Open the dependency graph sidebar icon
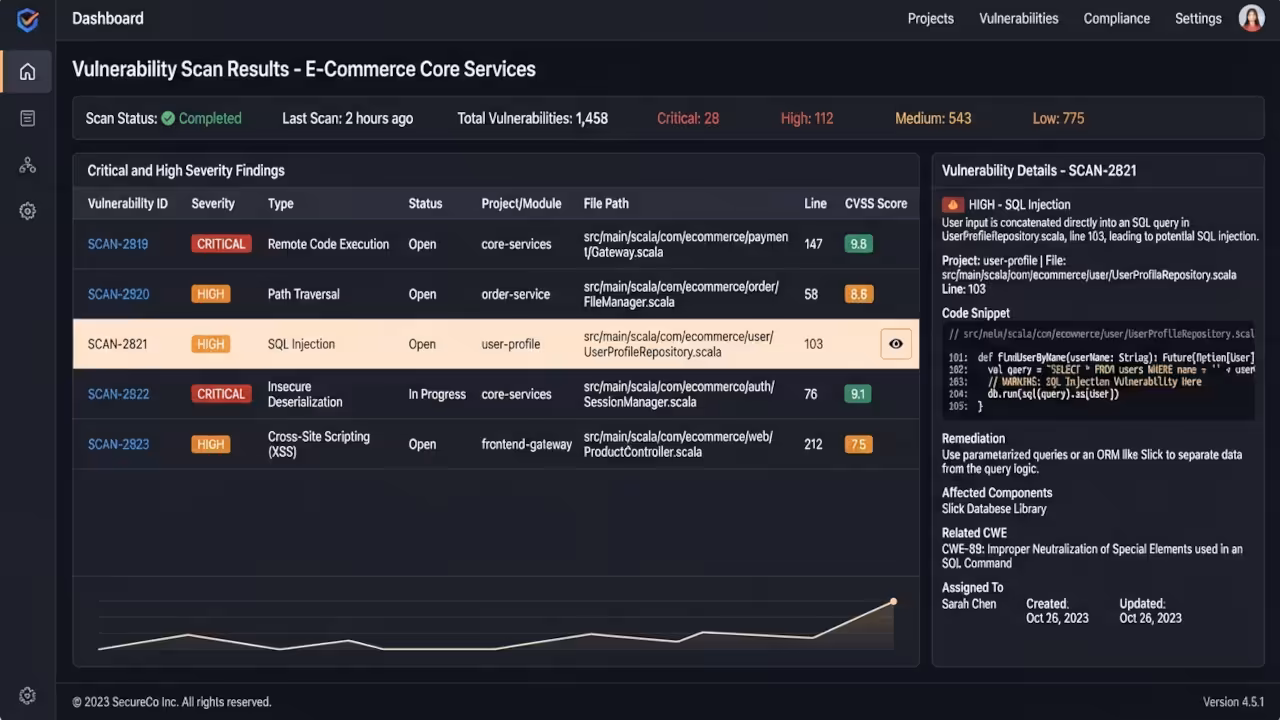This screenshot has height=720, width=1280. point(28,165)
